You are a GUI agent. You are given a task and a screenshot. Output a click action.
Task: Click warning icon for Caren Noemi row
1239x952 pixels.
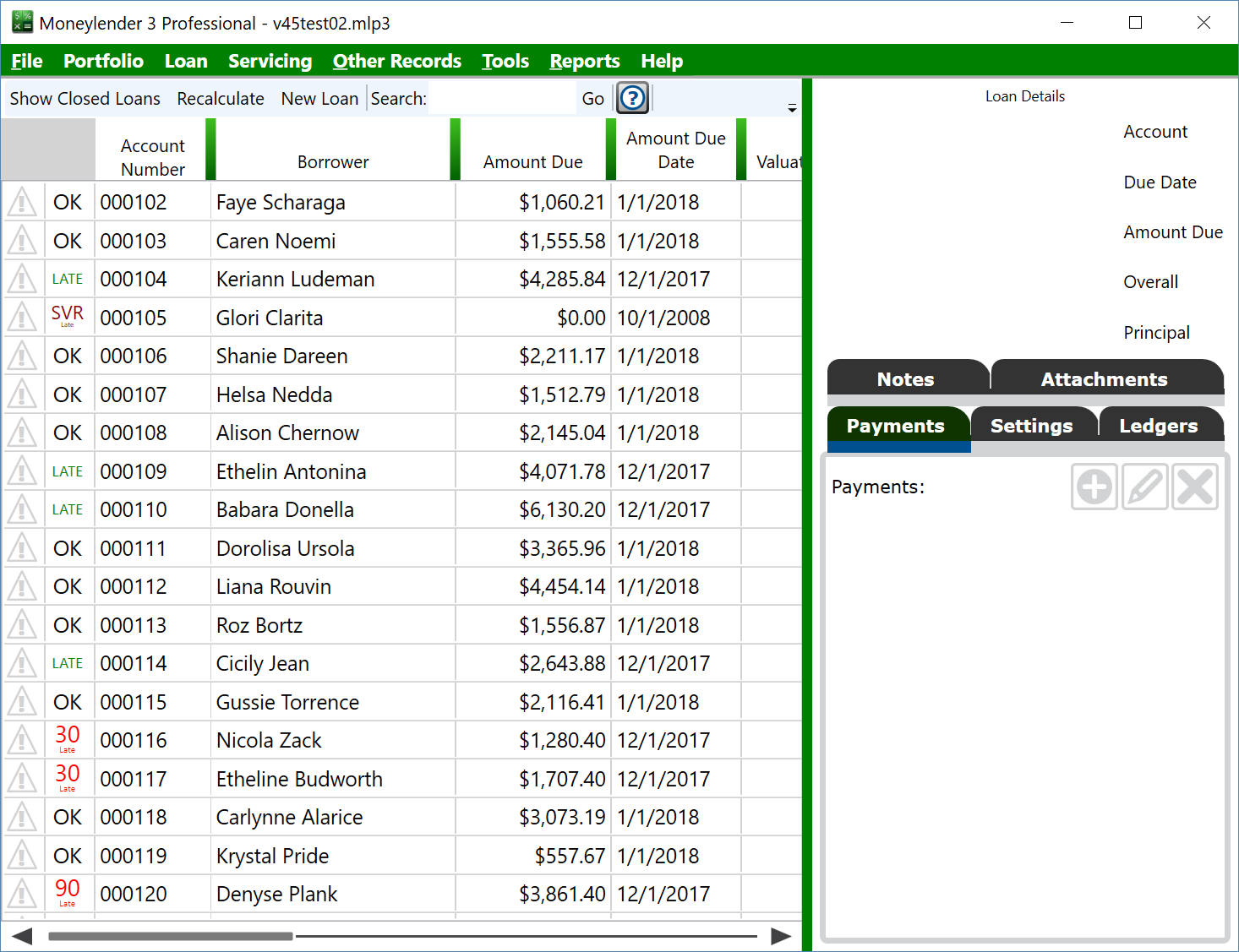[x=22, y=241]
